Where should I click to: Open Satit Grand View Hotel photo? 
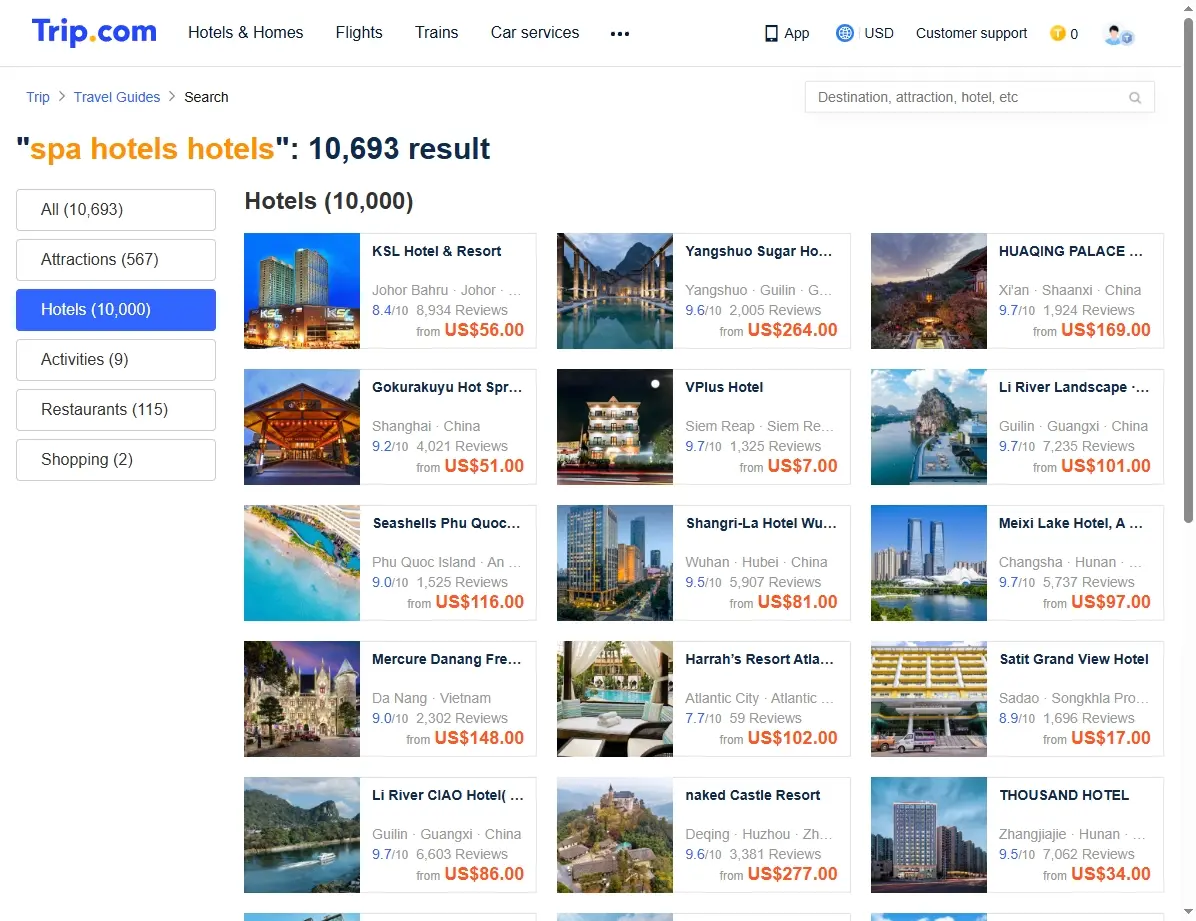(x=928, y=698)
